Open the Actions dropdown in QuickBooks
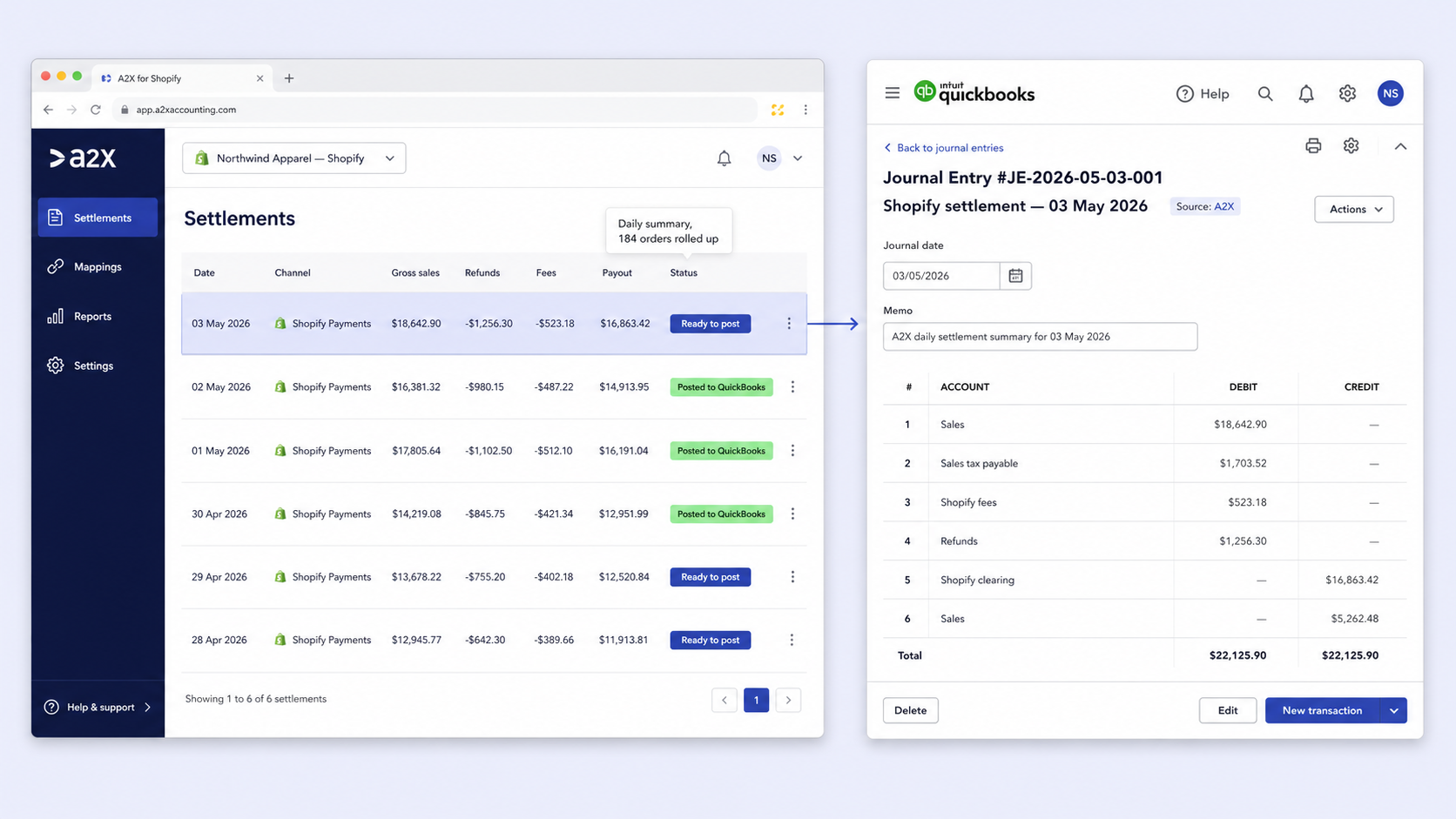Screen dimensions: 1456x819 coord(1354,209)
